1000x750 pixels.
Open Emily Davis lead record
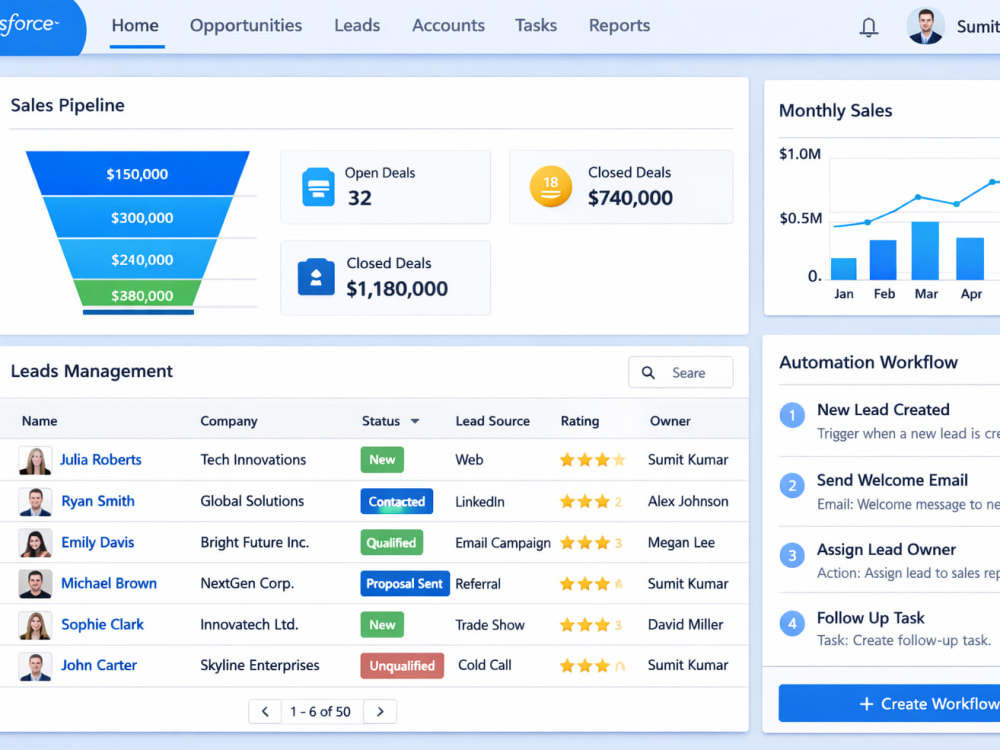coord(98,543)
